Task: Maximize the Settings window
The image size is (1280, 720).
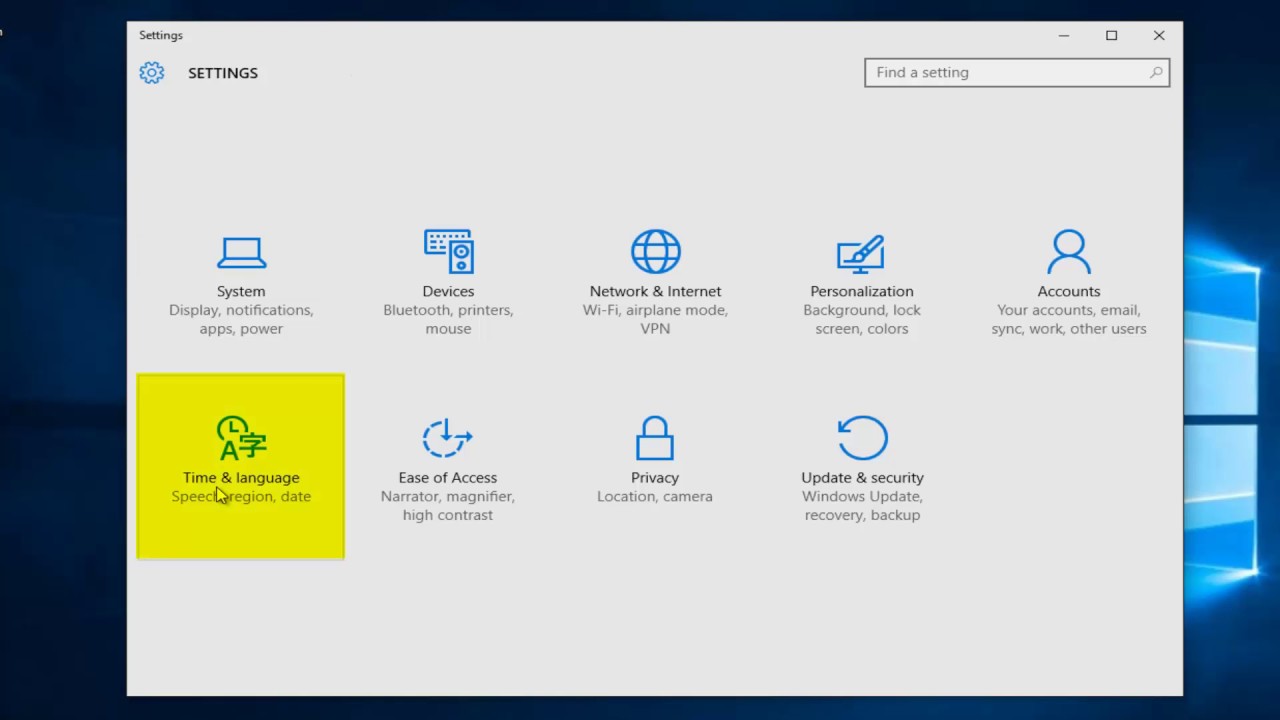Action: 1111,35
